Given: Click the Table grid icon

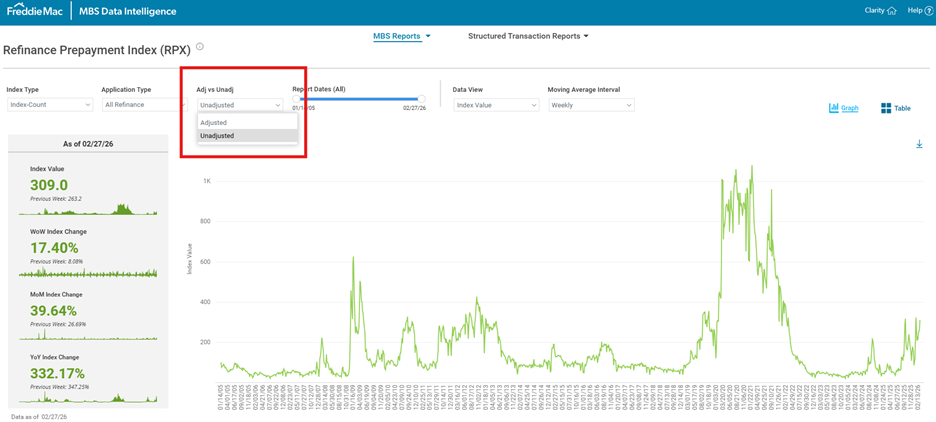Looking at the screenshot, I should click(886, 108).
